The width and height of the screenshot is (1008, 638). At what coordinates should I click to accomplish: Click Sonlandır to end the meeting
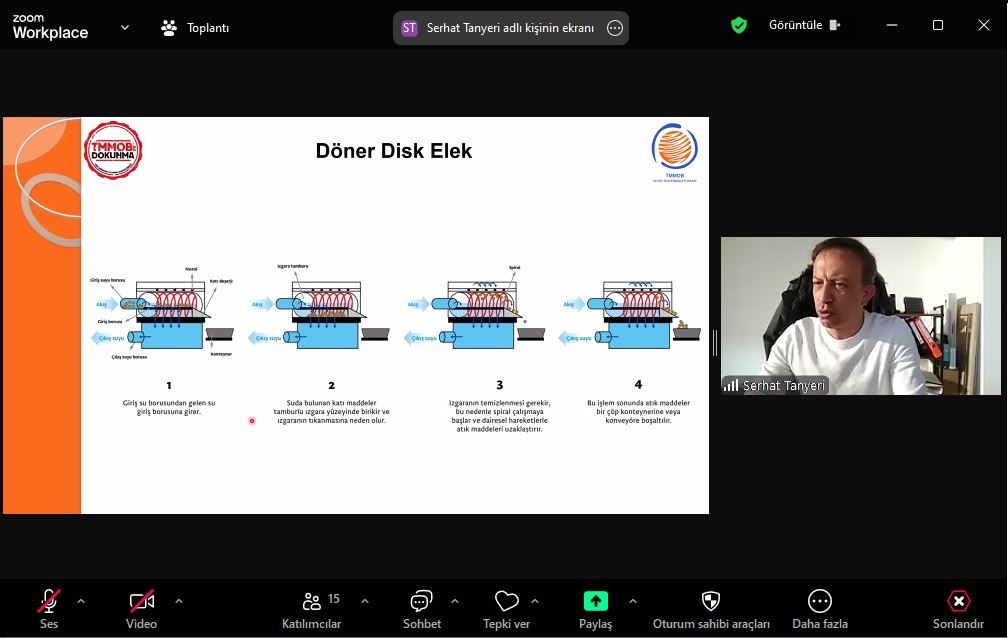[x=958, y=608]
